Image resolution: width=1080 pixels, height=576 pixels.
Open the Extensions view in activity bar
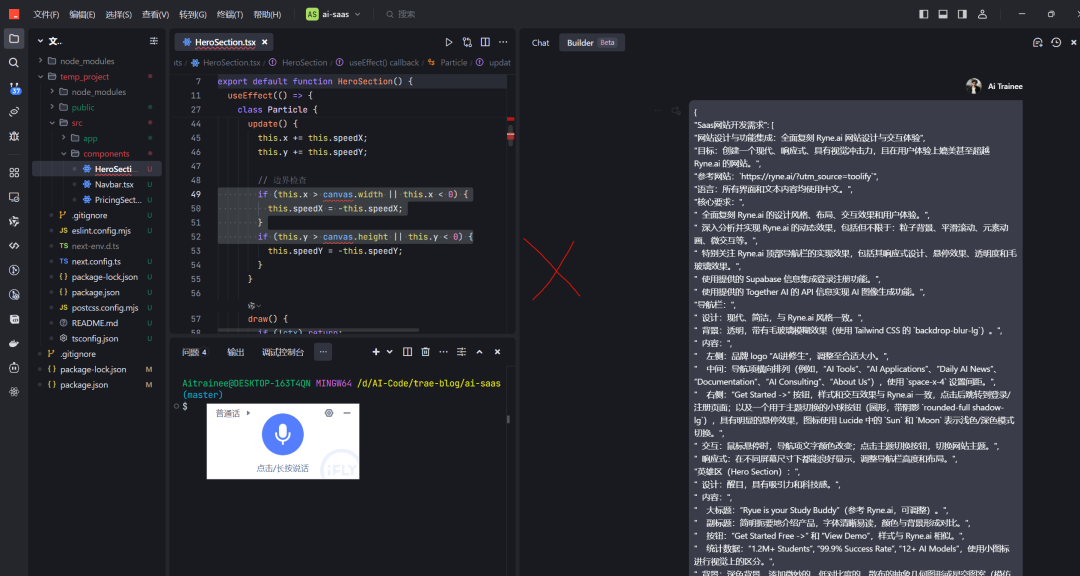click(14, 172)
